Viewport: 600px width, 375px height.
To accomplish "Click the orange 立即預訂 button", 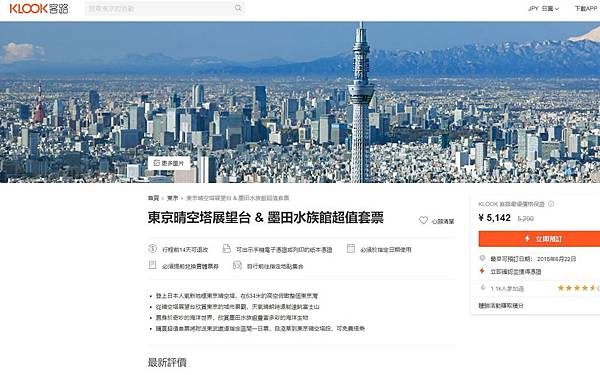I will [539, 239].
